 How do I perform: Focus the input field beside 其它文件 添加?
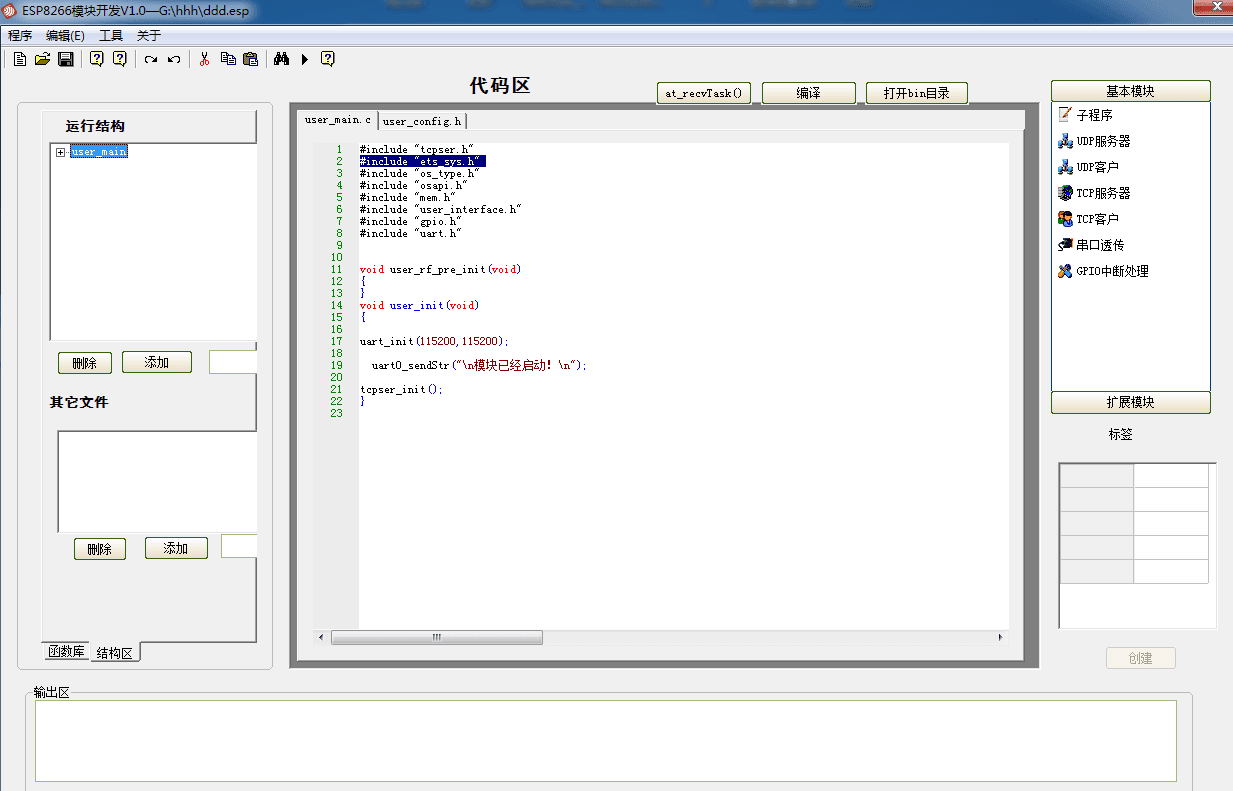(239, 546)
